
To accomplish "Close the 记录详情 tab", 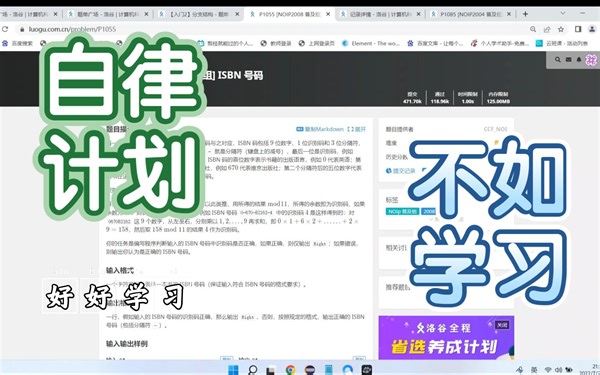I will pos(419,14).
